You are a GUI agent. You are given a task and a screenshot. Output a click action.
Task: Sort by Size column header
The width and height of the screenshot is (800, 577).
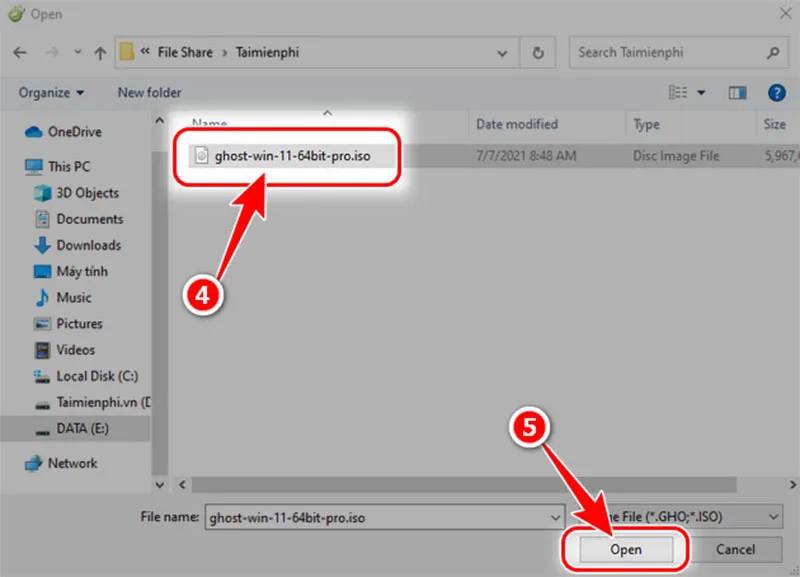[774, 124]
